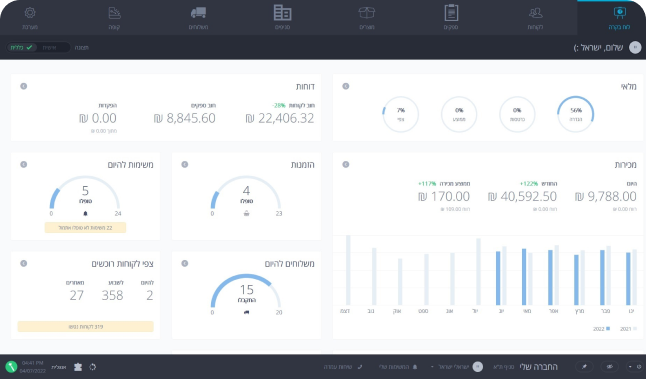Open the work calls phone link

pos(343,367)
